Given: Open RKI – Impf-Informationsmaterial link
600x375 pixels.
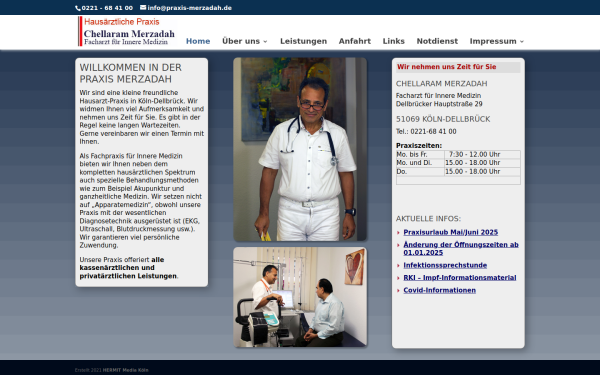Looking at the screenshot, I should (x=460, y=278).
